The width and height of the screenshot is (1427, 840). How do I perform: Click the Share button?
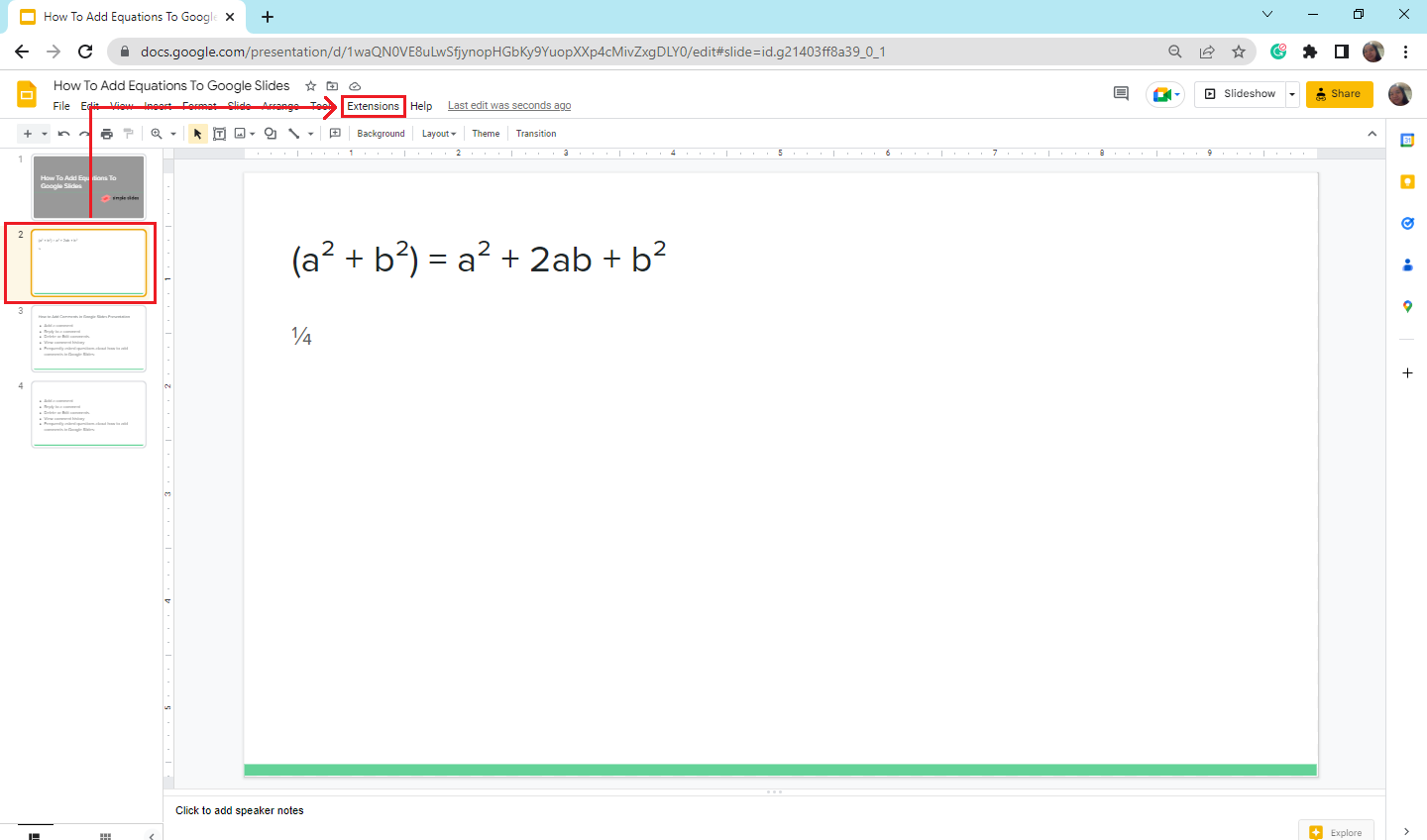(x=1339, y=93)
